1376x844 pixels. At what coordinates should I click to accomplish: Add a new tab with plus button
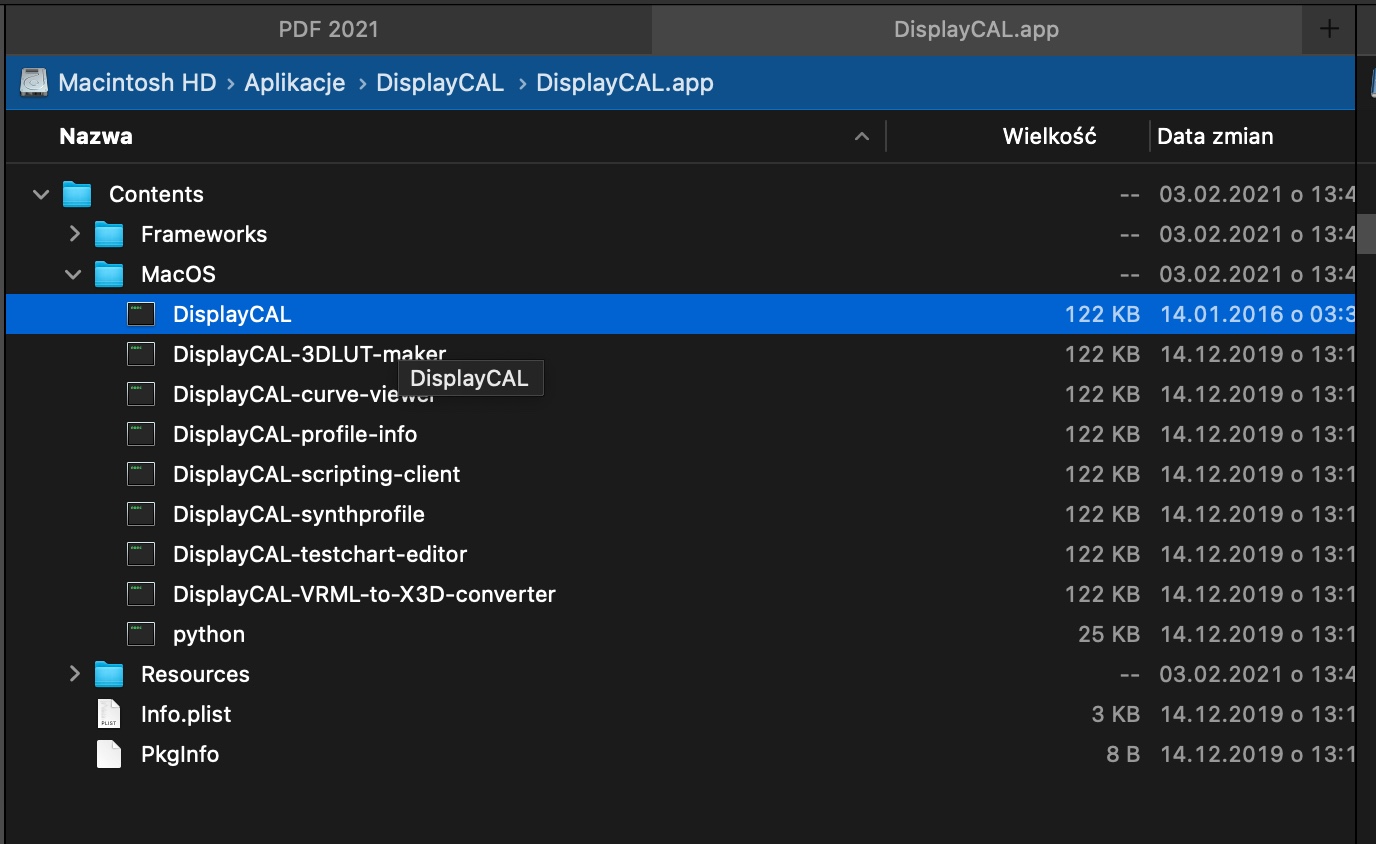pos(1329,29)
